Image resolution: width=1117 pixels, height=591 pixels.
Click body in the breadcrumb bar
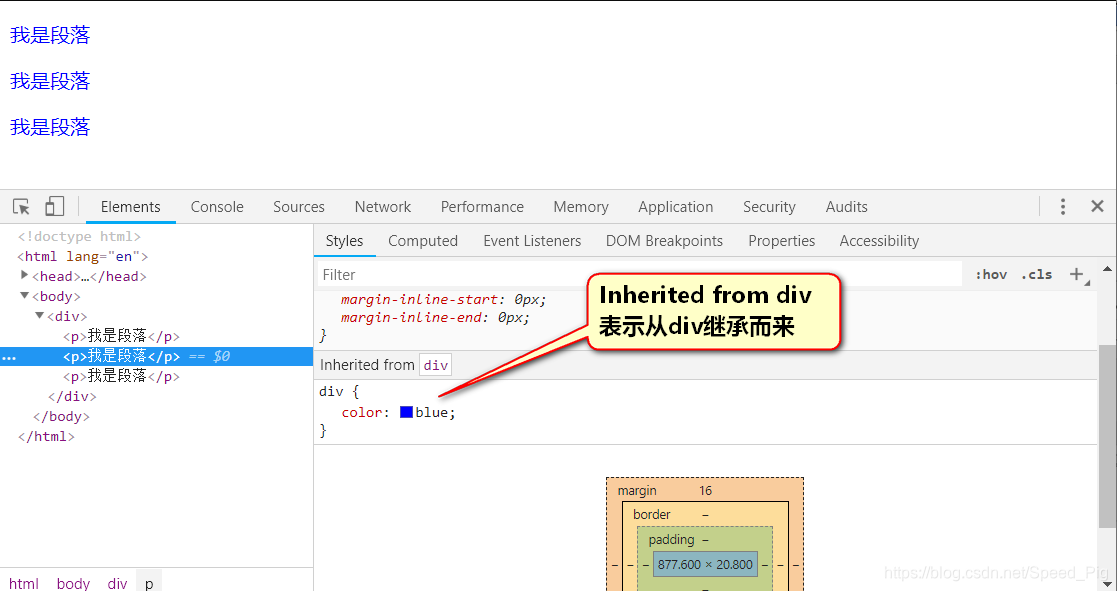coord(73,583)
